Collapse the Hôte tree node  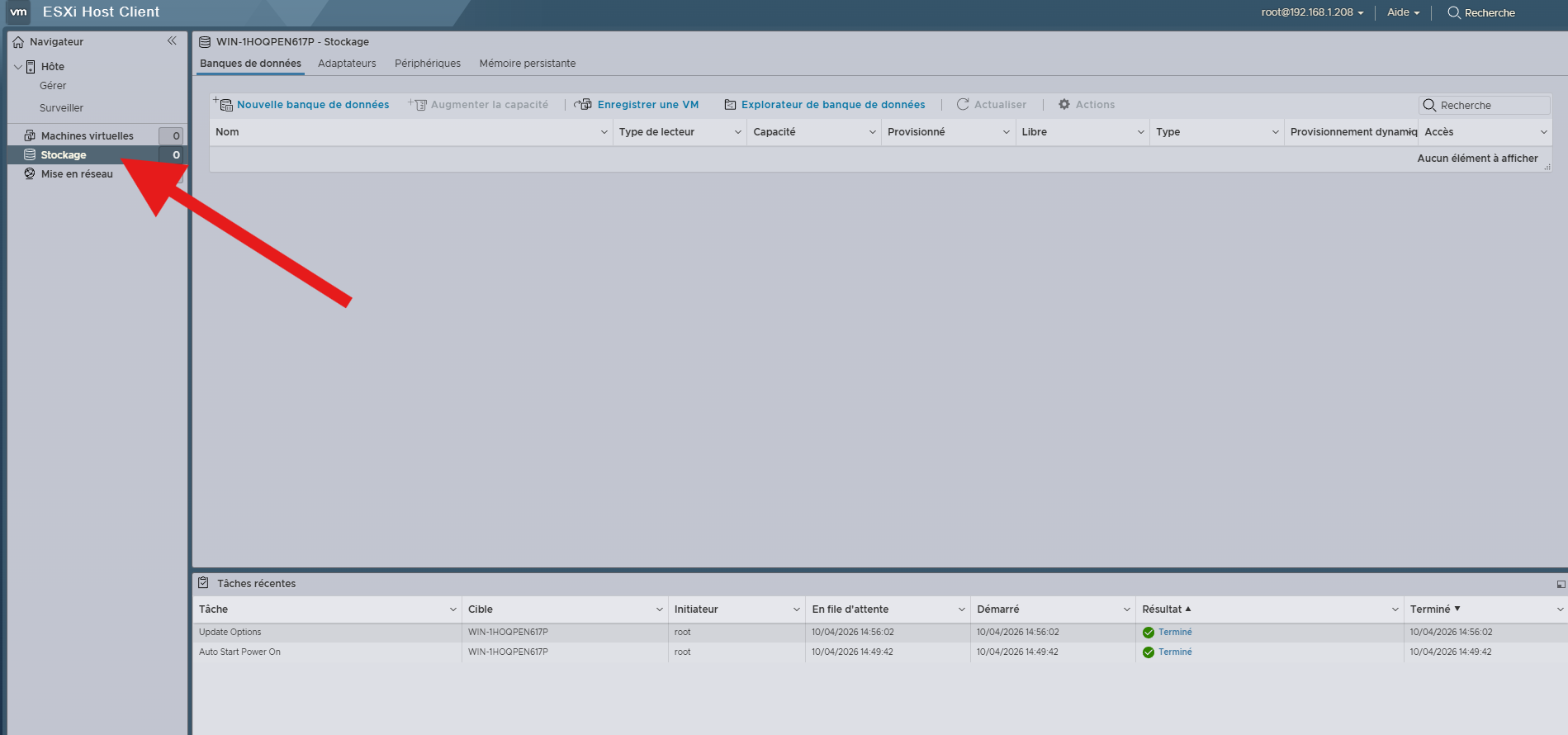(x=18, y=67)
